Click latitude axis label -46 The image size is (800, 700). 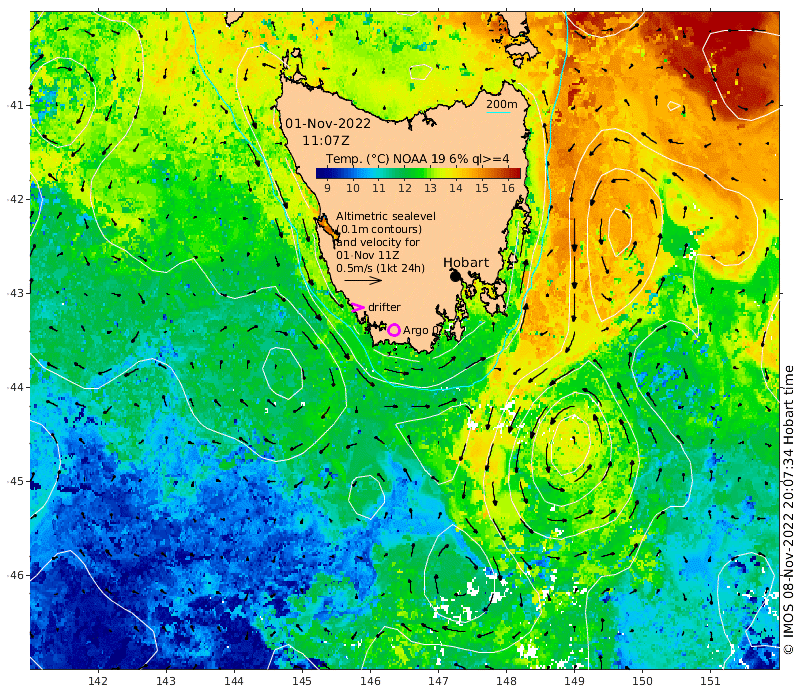[x=15, y=576]
